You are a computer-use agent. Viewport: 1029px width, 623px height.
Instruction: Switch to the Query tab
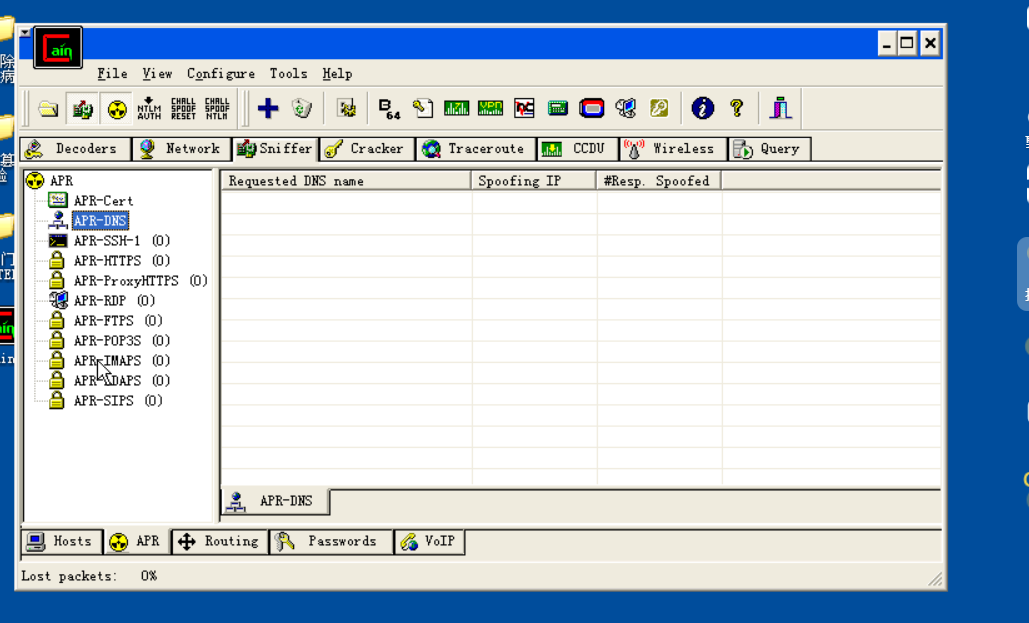tap(769, 149)
